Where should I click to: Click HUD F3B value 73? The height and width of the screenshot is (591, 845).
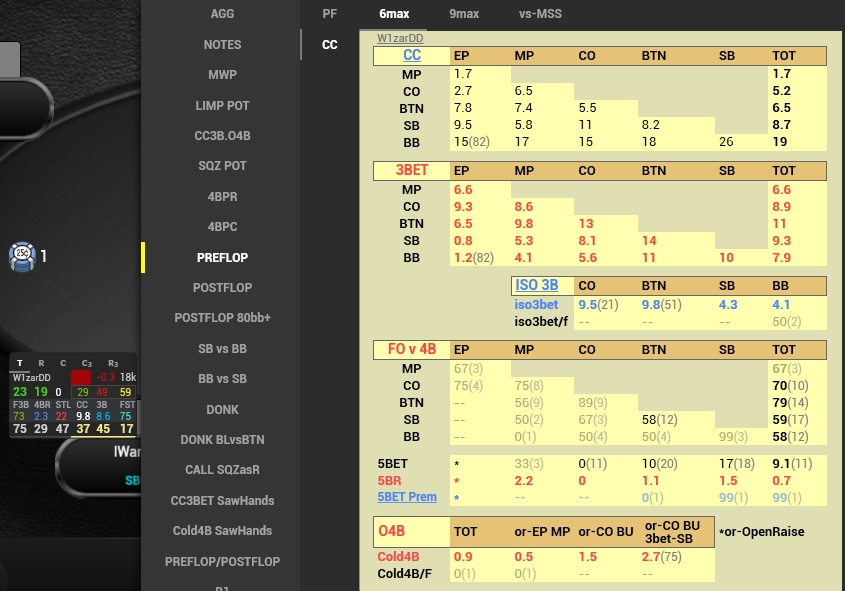19,416
